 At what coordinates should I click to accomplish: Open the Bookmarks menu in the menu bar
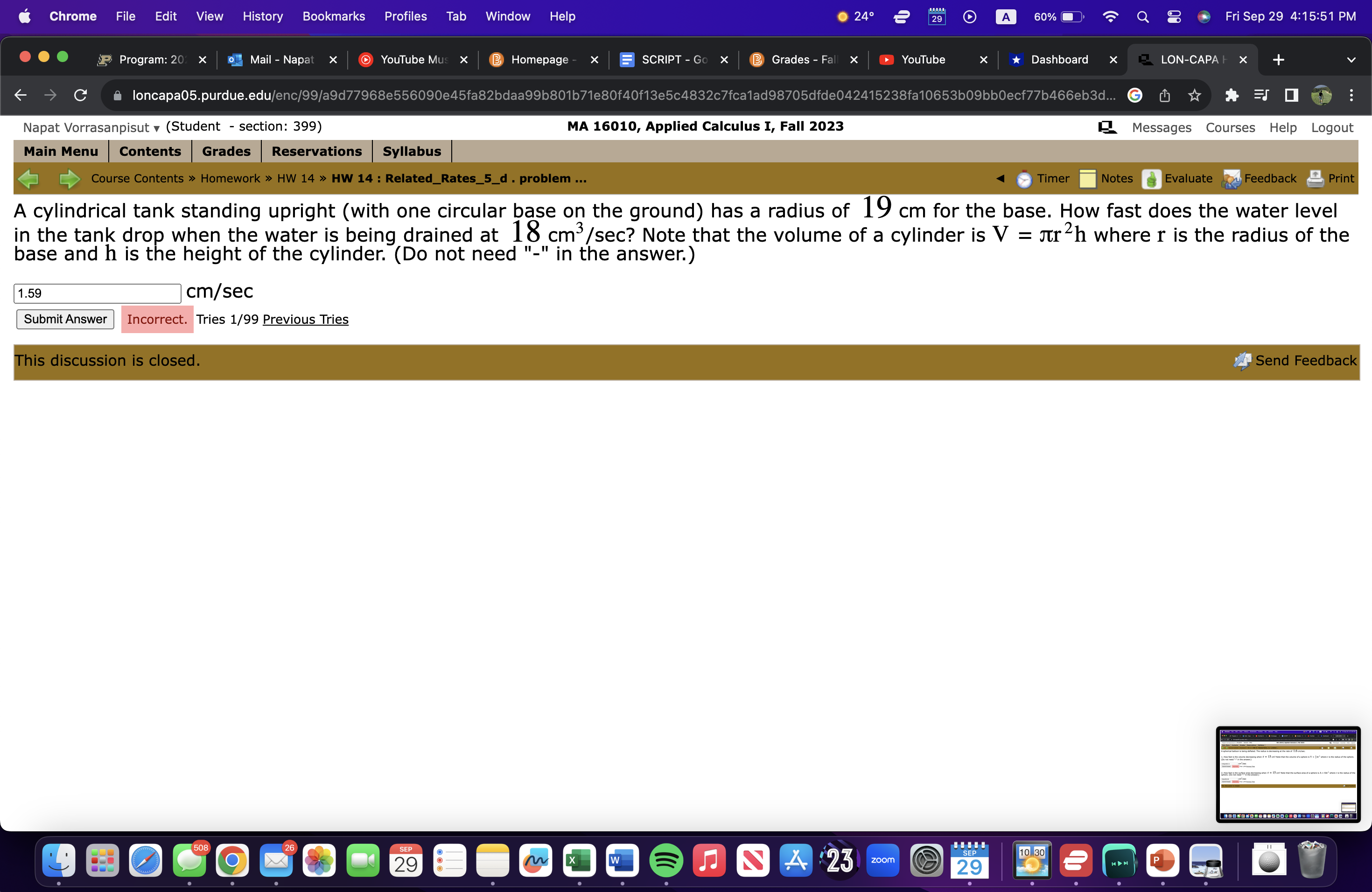(x=334, y=16)
